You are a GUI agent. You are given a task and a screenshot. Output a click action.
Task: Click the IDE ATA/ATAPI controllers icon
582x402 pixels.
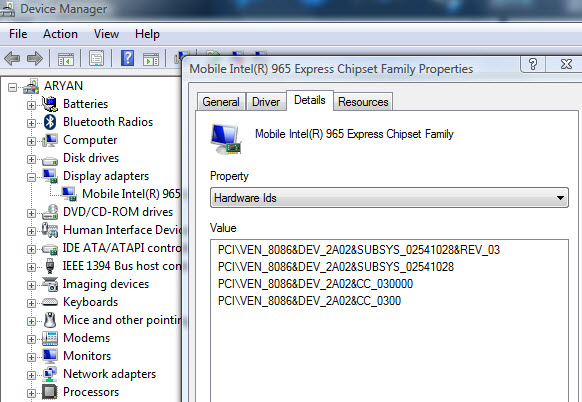pos(50,248)
